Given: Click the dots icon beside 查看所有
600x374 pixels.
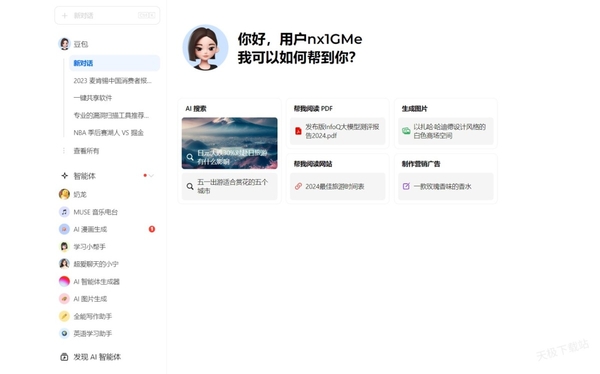Looking at the screenshot, I should [x=64, y=151].
